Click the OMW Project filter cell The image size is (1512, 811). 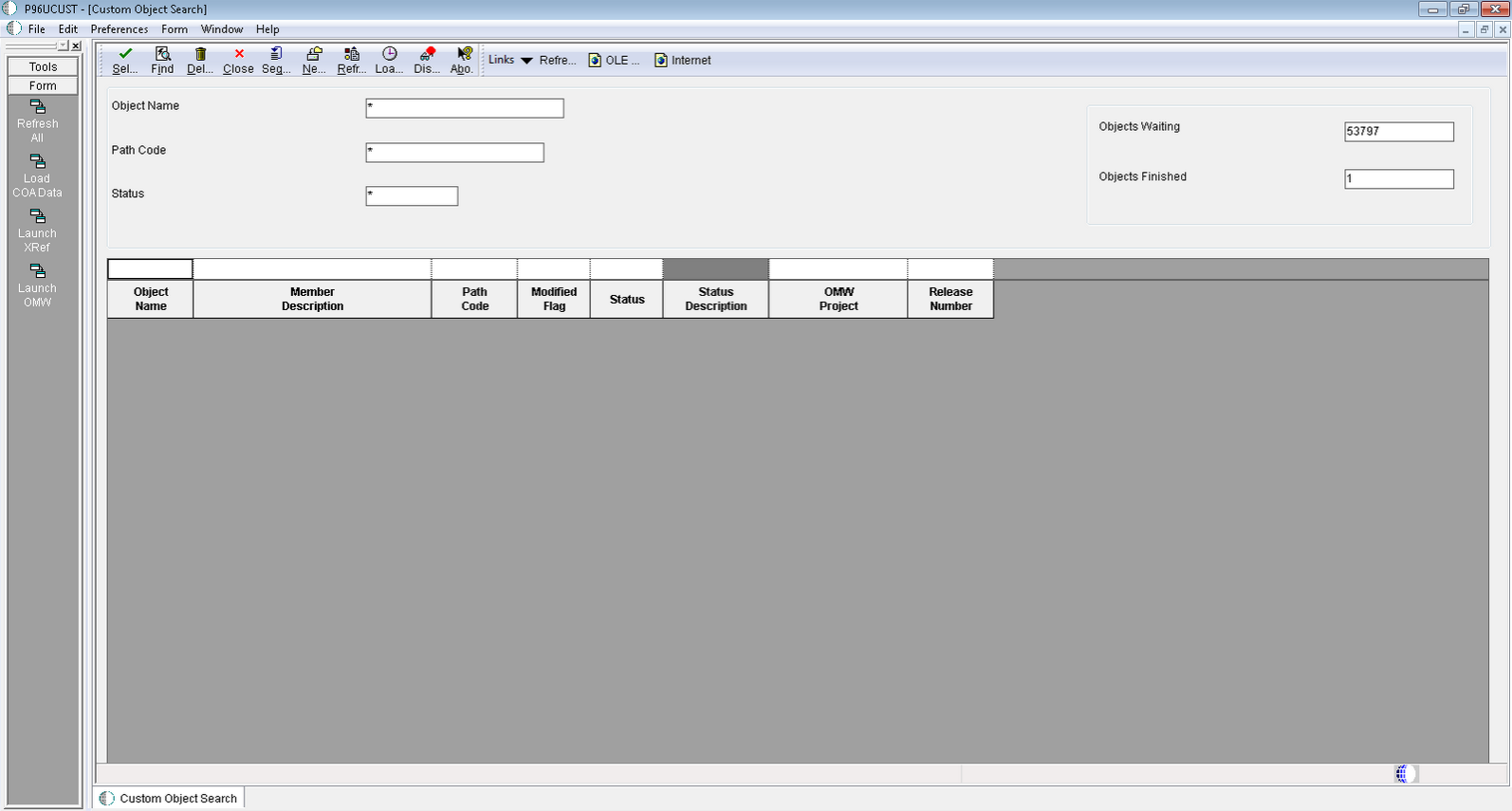coord(839,269)
